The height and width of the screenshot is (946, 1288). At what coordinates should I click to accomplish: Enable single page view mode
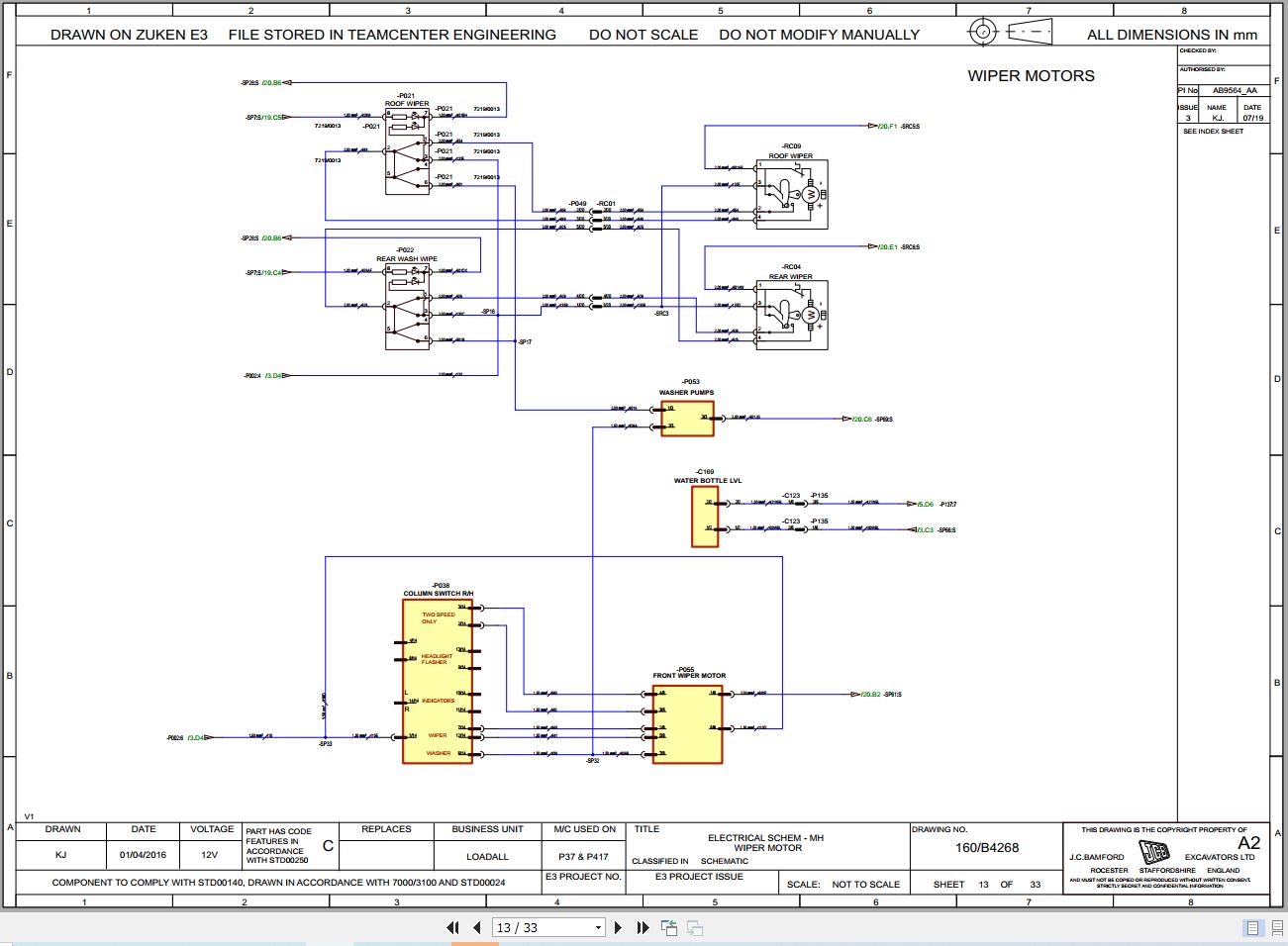tap(1252, 928)
